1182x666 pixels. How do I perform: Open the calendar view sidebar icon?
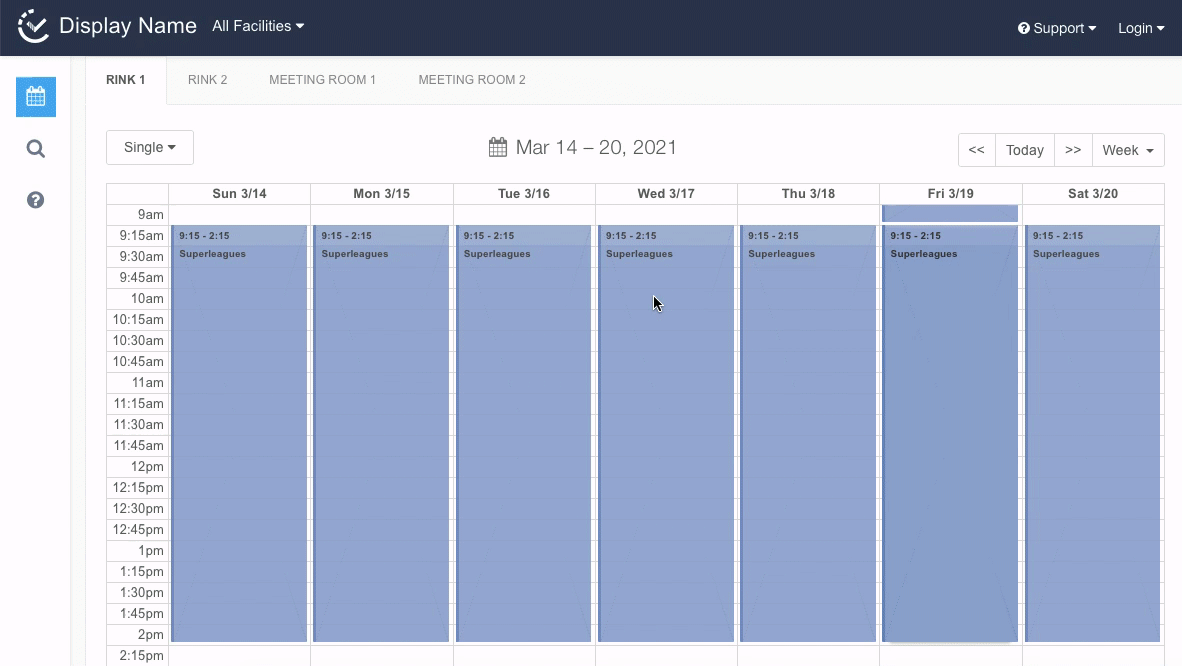click(x=36, y=97)
